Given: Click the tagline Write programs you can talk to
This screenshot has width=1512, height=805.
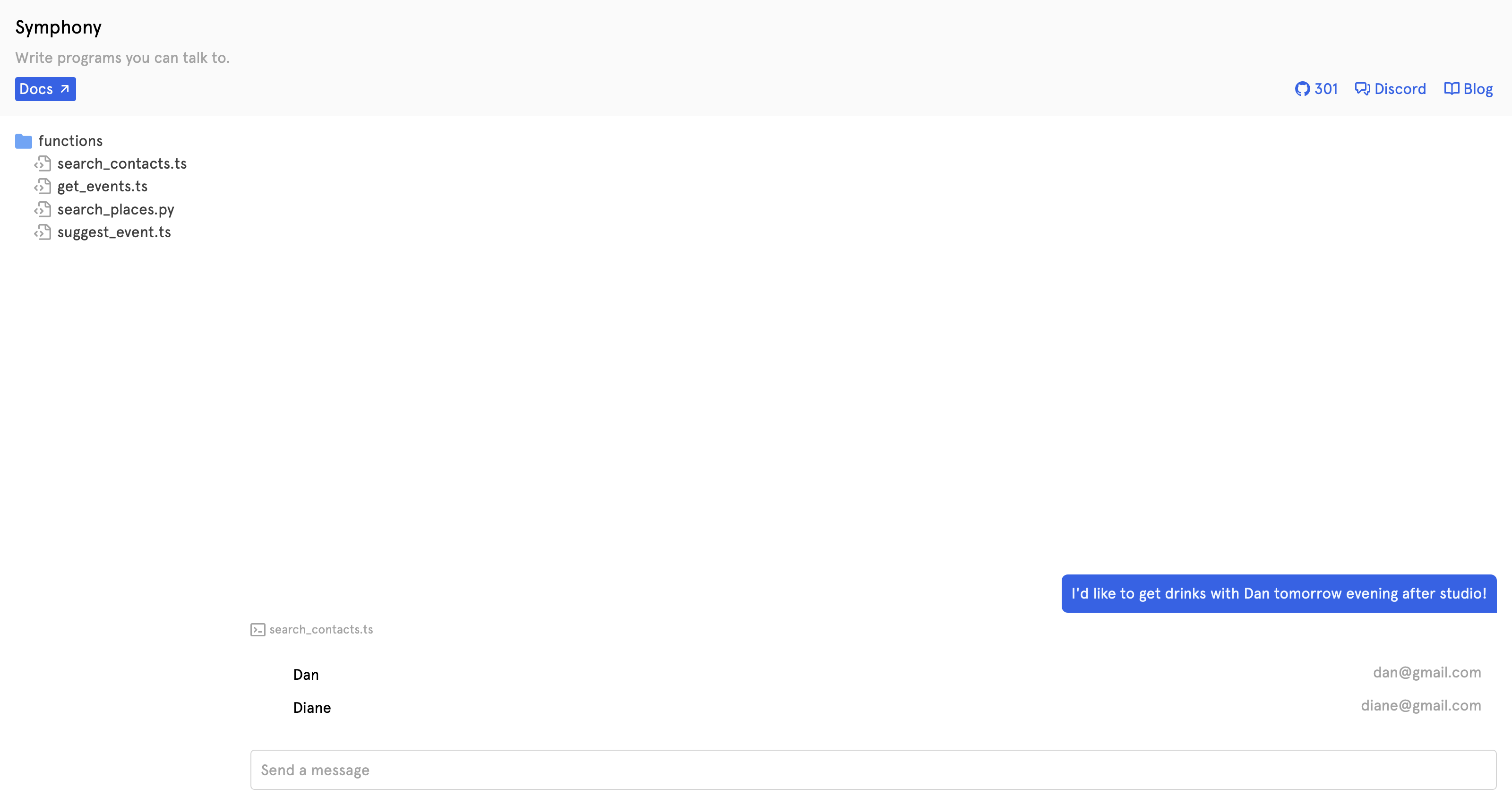Looking at the screenshot, I should 122,58.
